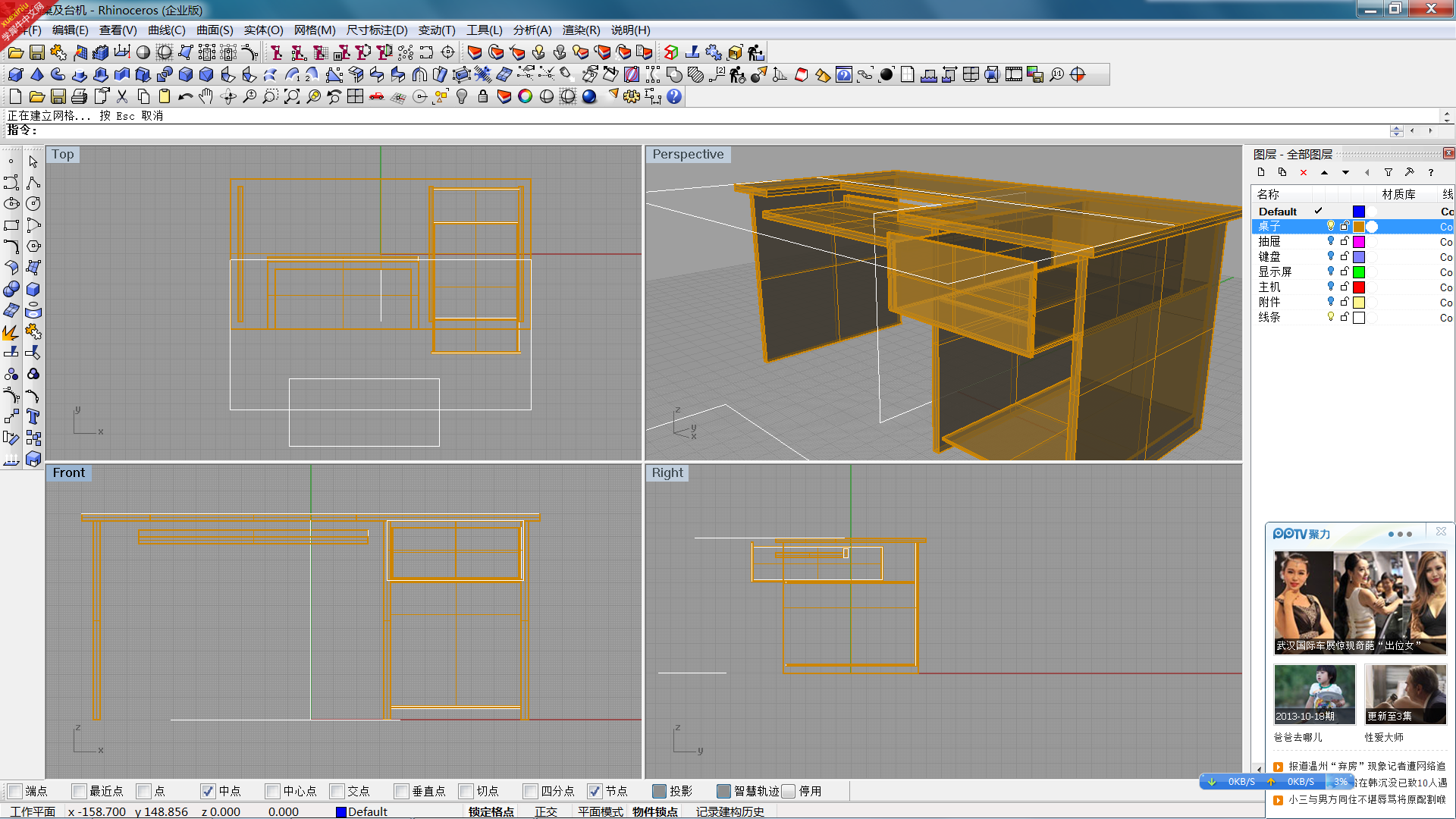1456x819 pixels.
Task: Click the Zoom Extents icon
Action: point(292,96)
